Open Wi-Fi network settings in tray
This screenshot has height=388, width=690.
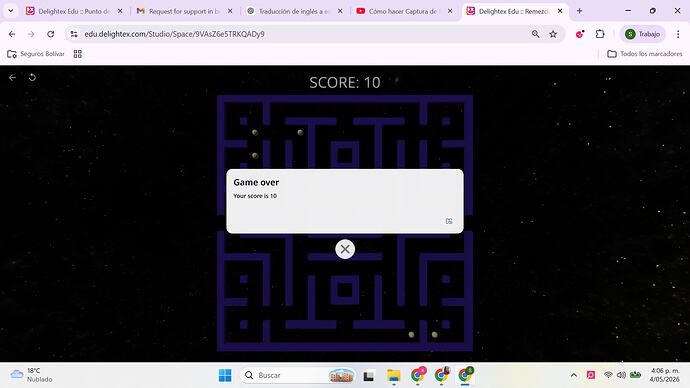[x=608, y=375]
